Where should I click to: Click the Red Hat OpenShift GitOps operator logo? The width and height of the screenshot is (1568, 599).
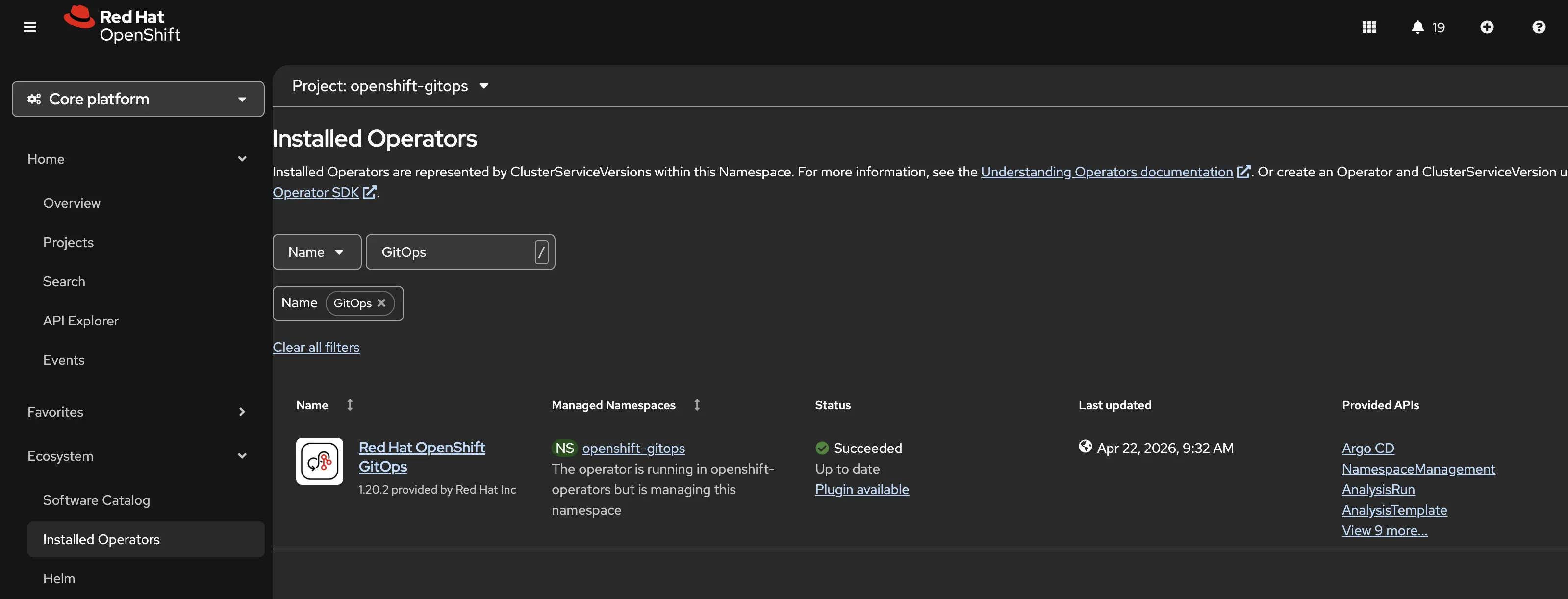coord(319,461)
